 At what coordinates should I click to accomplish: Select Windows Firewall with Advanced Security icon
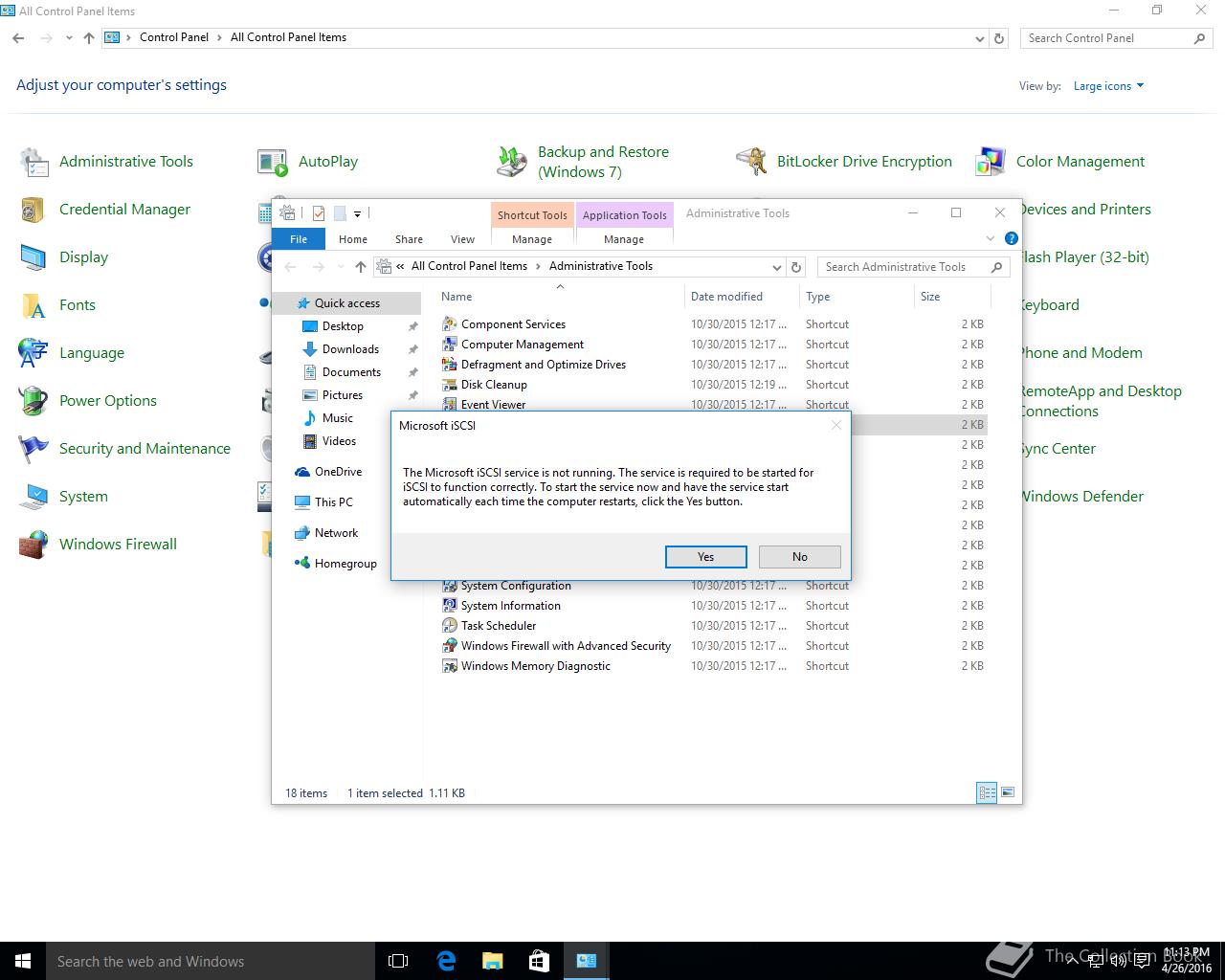pos(449,646)
